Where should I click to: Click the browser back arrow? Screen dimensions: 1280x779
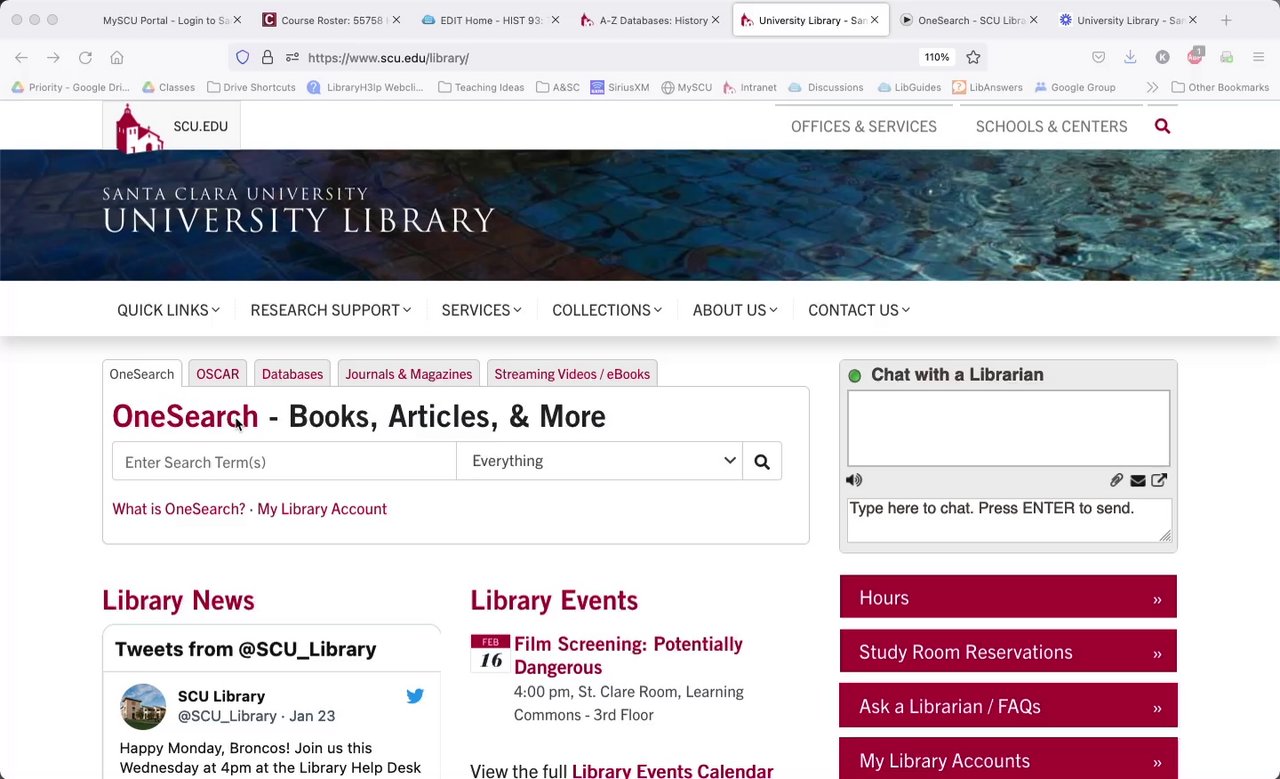[21, 58]
